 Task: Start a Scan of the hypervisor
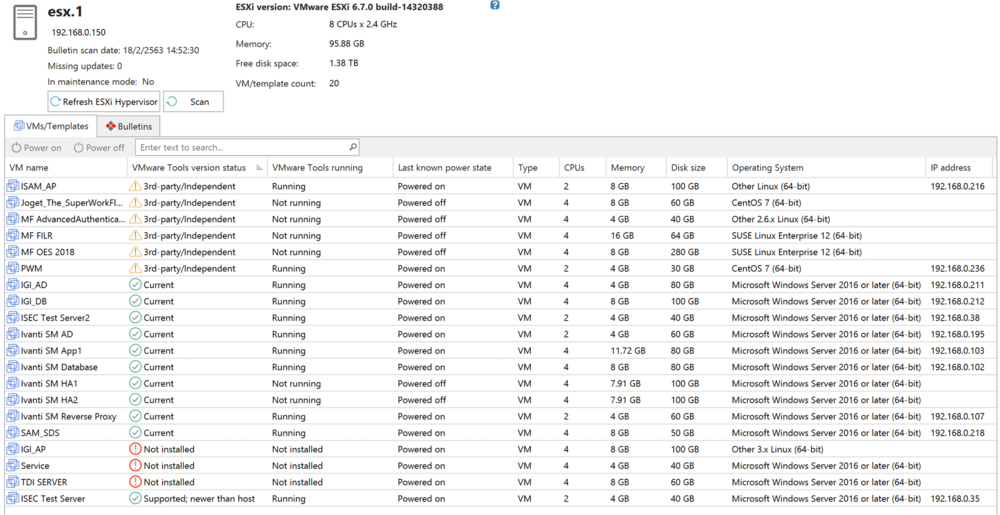click(x=193, y=102)
